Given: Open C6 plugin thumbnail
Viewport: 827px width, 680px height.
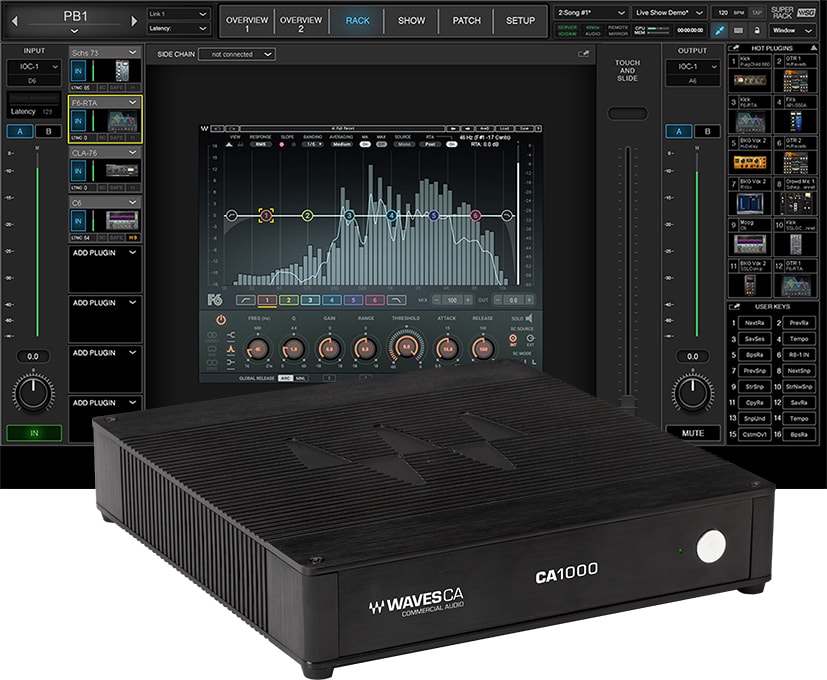Looking at the screenshot, I should click(x=122, y=221).
